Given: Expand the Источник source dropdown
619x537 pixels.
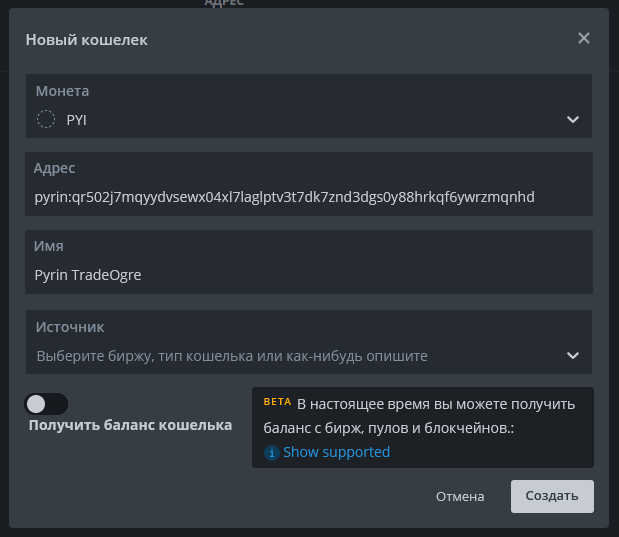Looking at the screenshot, I should click(309, 342).
